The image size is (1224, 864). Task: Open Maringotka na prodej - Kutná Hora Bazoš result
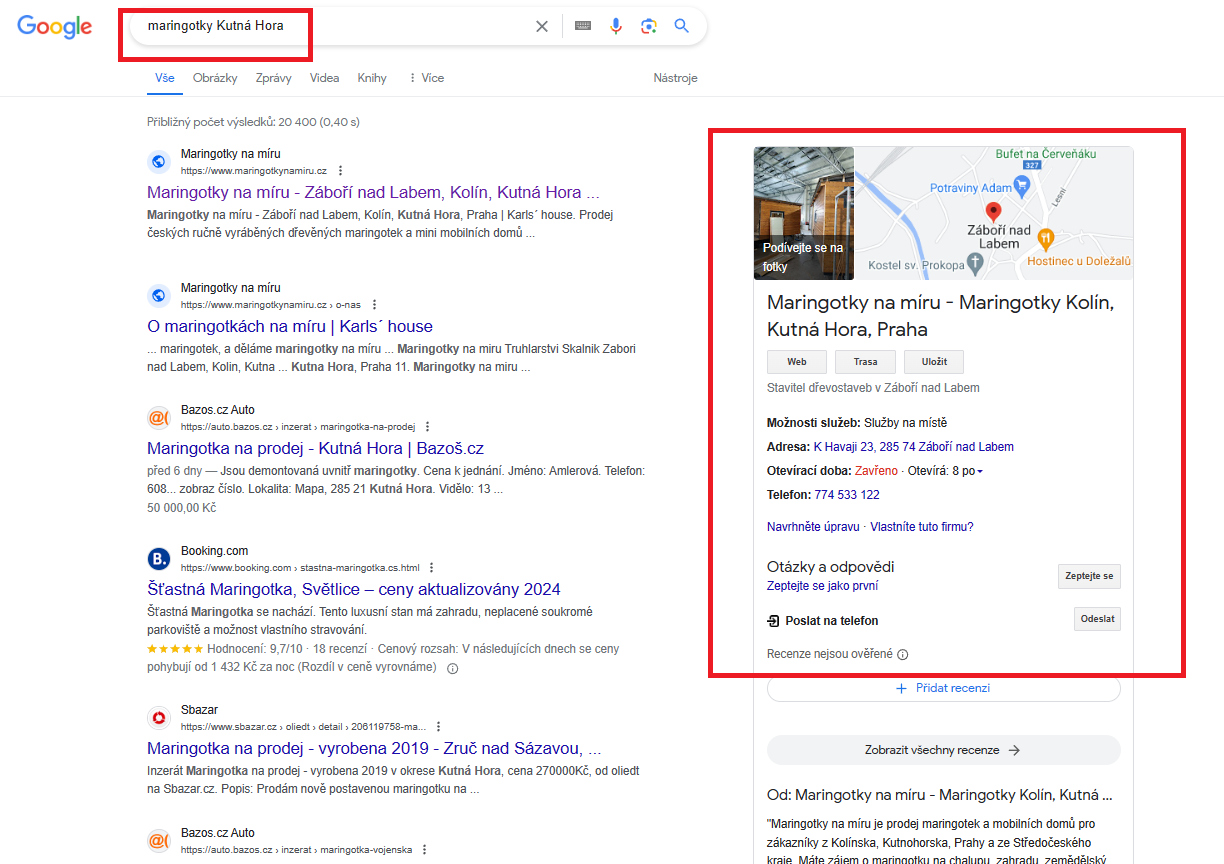[315, 448]
